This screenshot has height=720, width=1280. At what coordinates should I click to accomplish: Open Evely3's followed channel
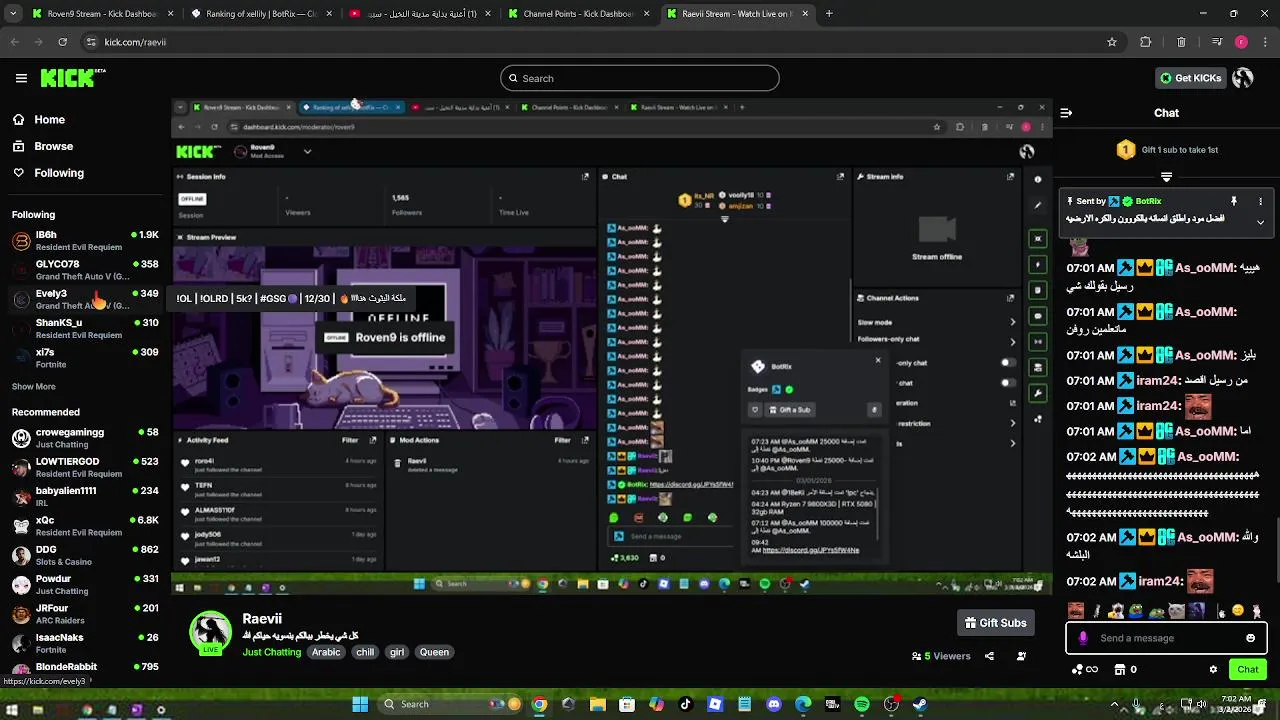pos(85,299)
